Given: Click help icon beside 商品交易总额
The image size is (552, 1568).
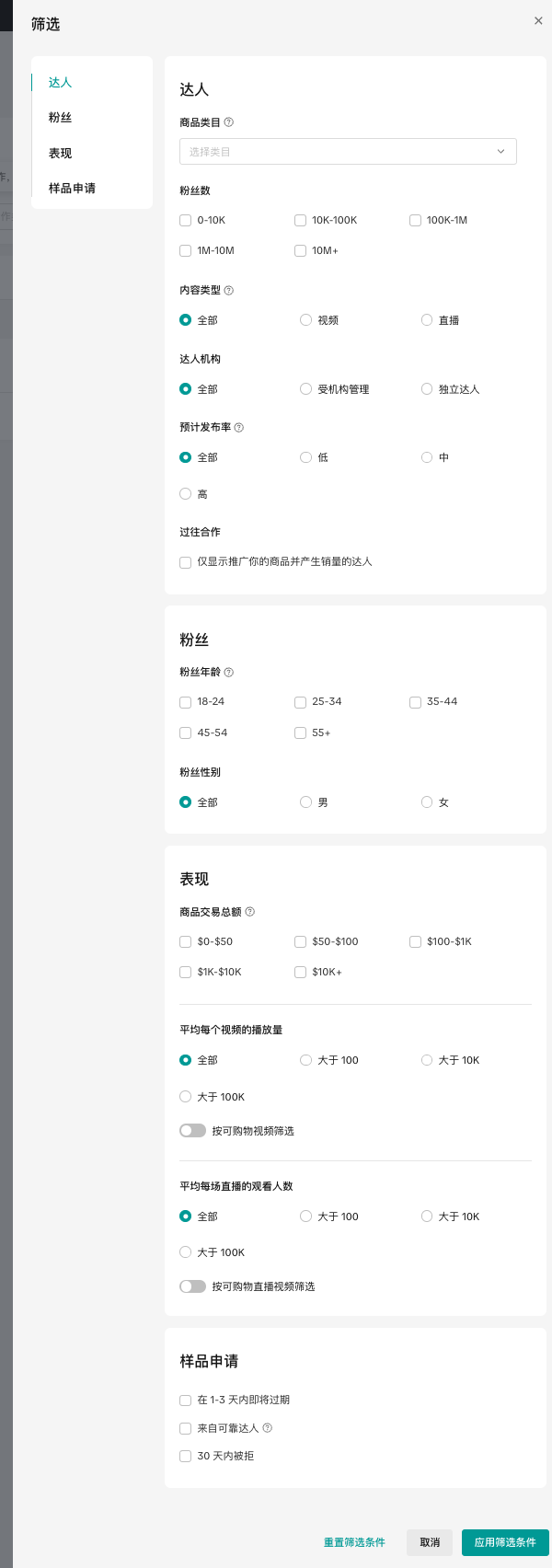Looking at the screenshot, I should (250, 912).
